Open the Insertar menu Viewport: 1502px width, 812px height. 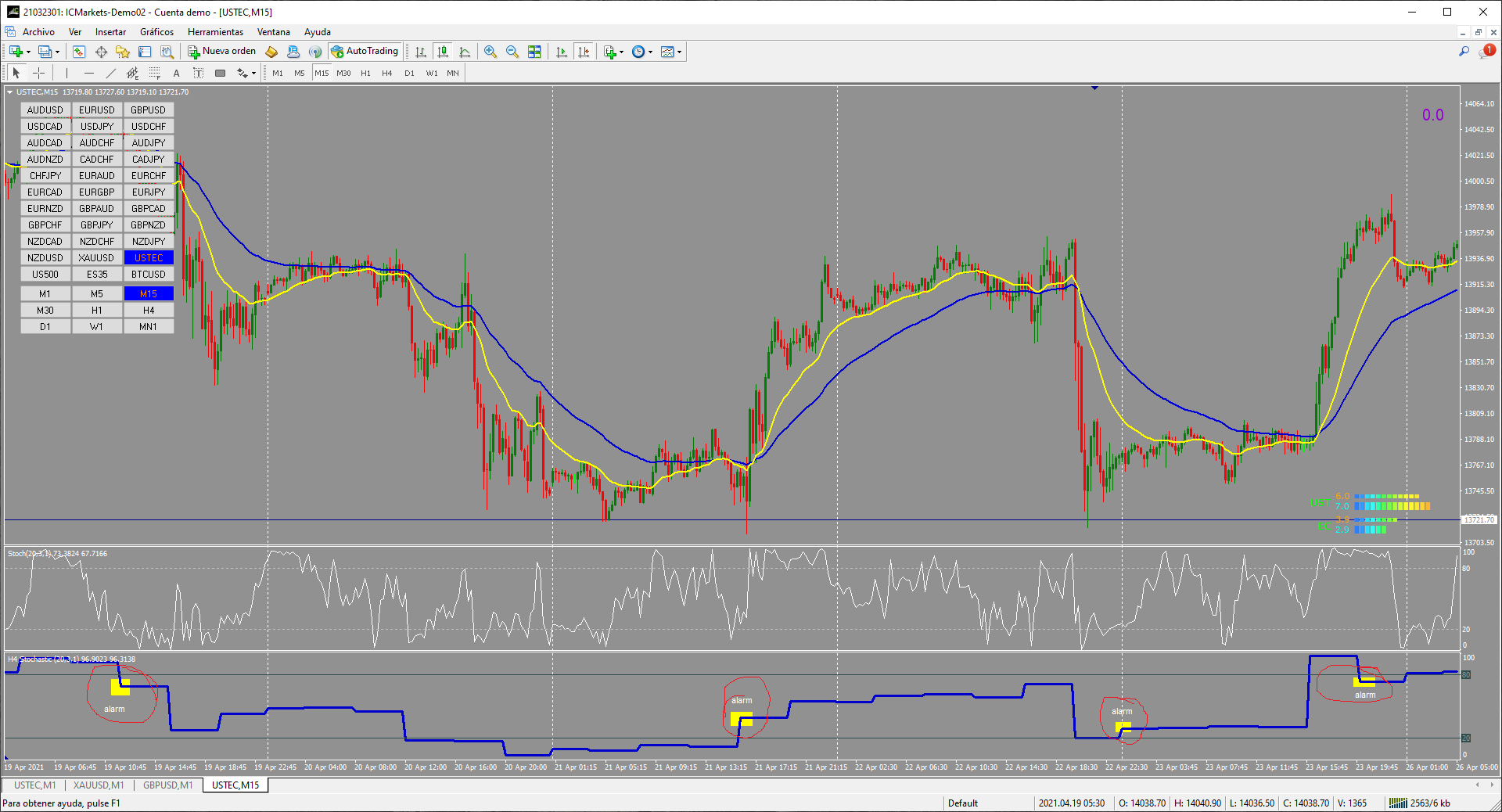[110, 32]
